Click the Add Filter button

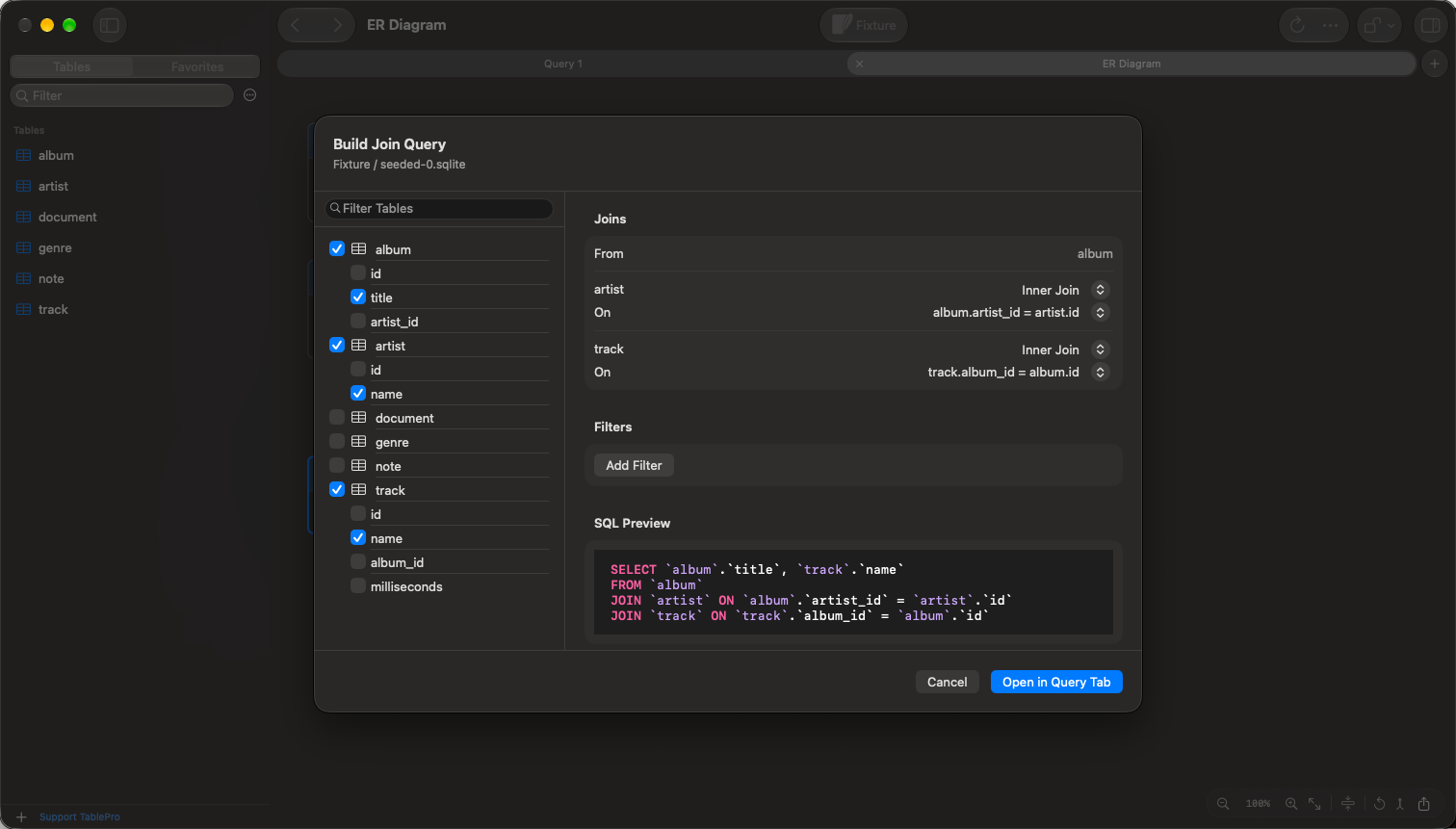coord(634,465)
